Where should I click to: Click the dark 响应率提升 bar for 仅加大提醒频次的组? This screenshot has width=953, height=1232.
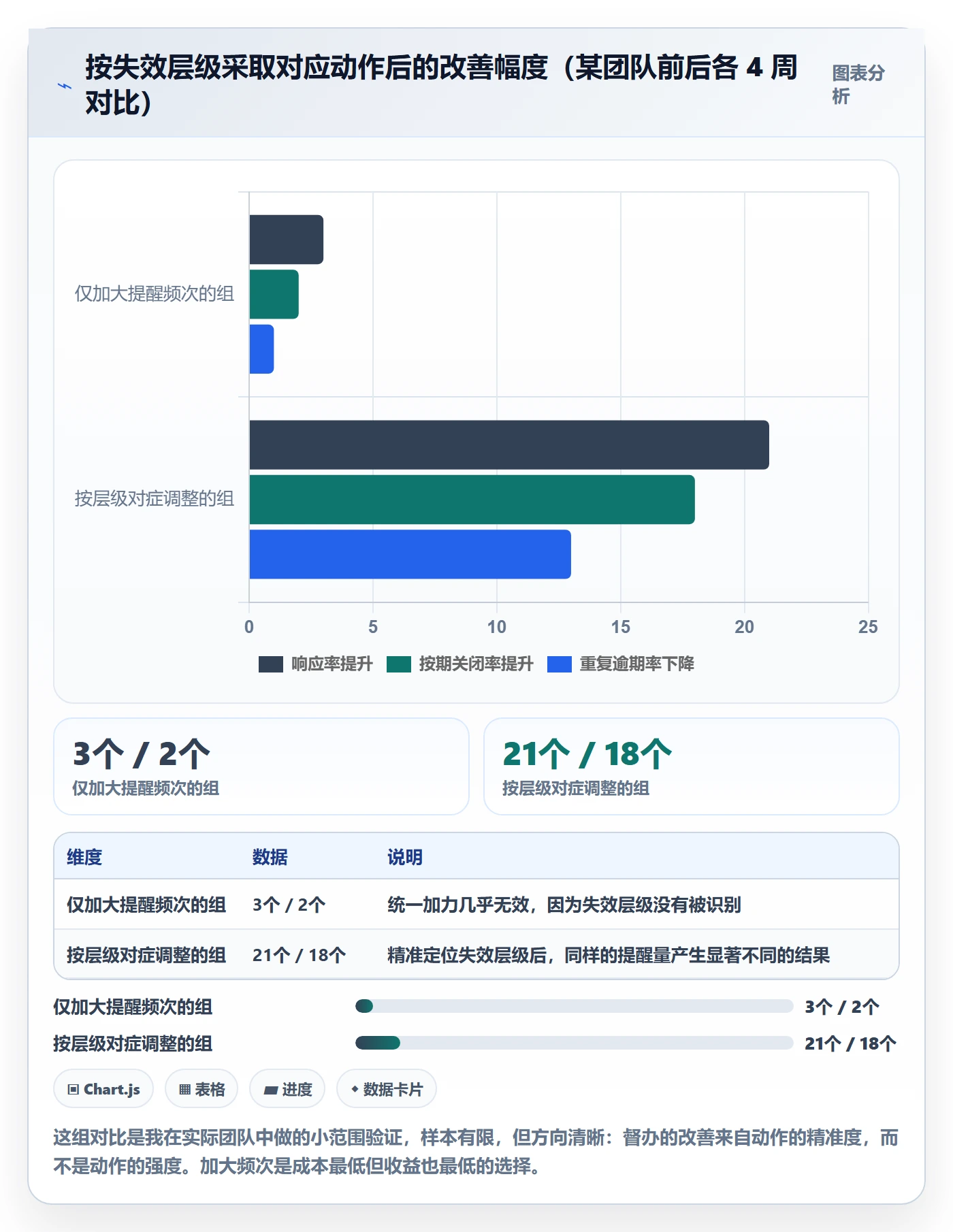(x=287, y=240)
